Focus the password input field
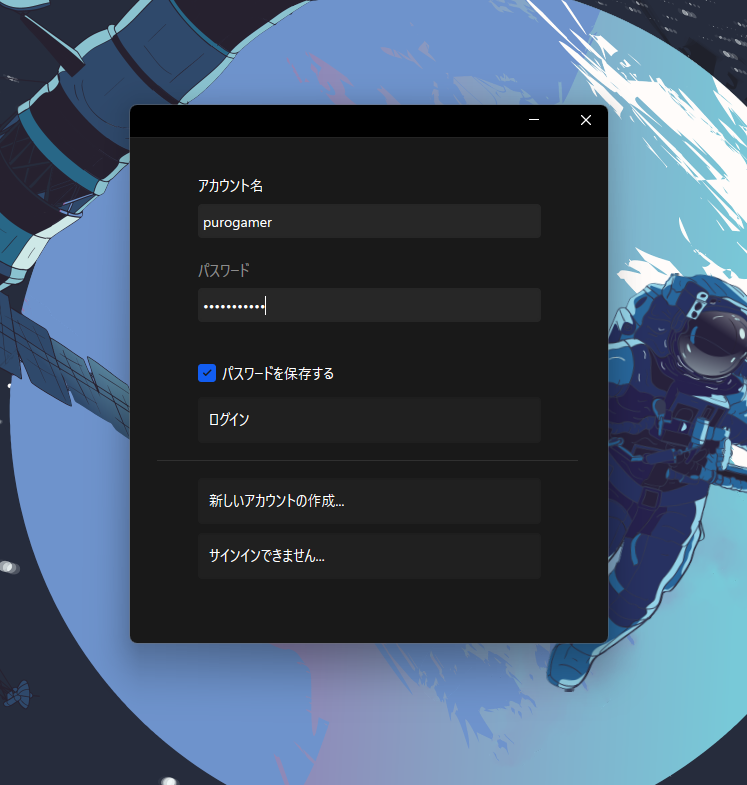747x785 pixels. tap(369, 305)
